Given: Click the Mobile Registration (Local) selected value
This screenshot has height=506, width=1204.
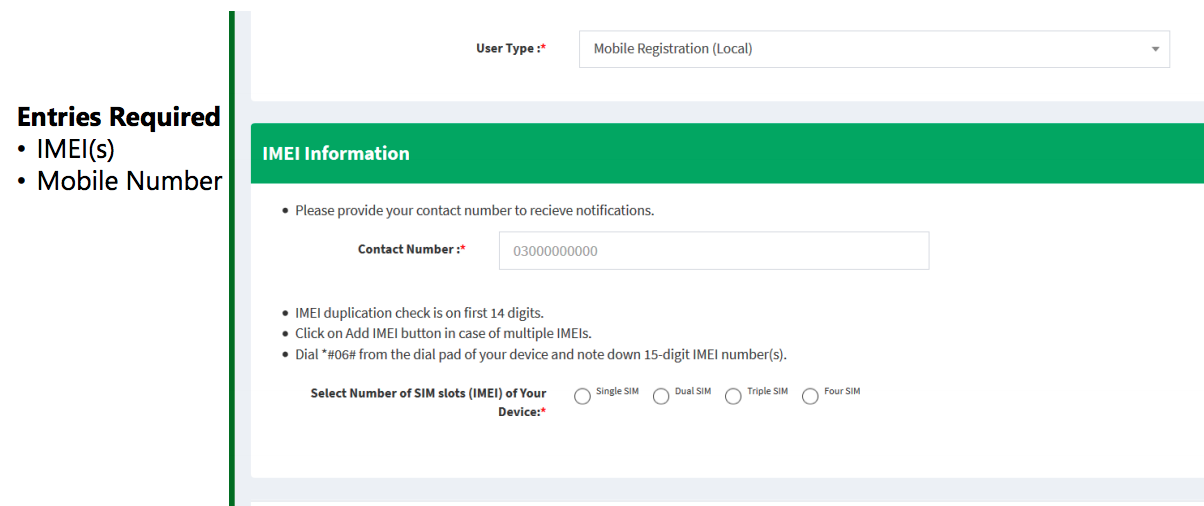Looking at the screenshot, I should [672, 49].
